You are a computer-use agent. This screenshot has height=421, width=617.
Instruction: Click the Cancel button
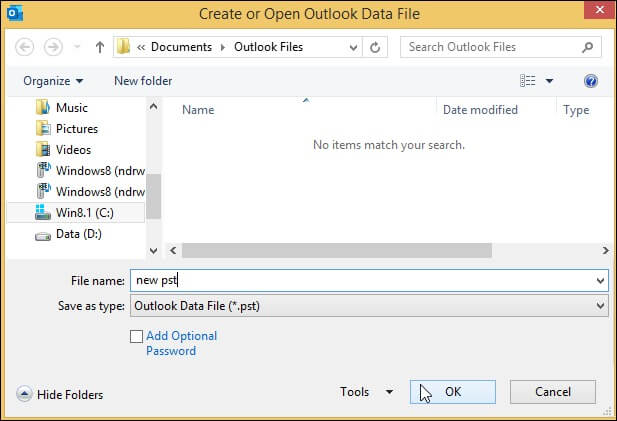pos(552,392)
